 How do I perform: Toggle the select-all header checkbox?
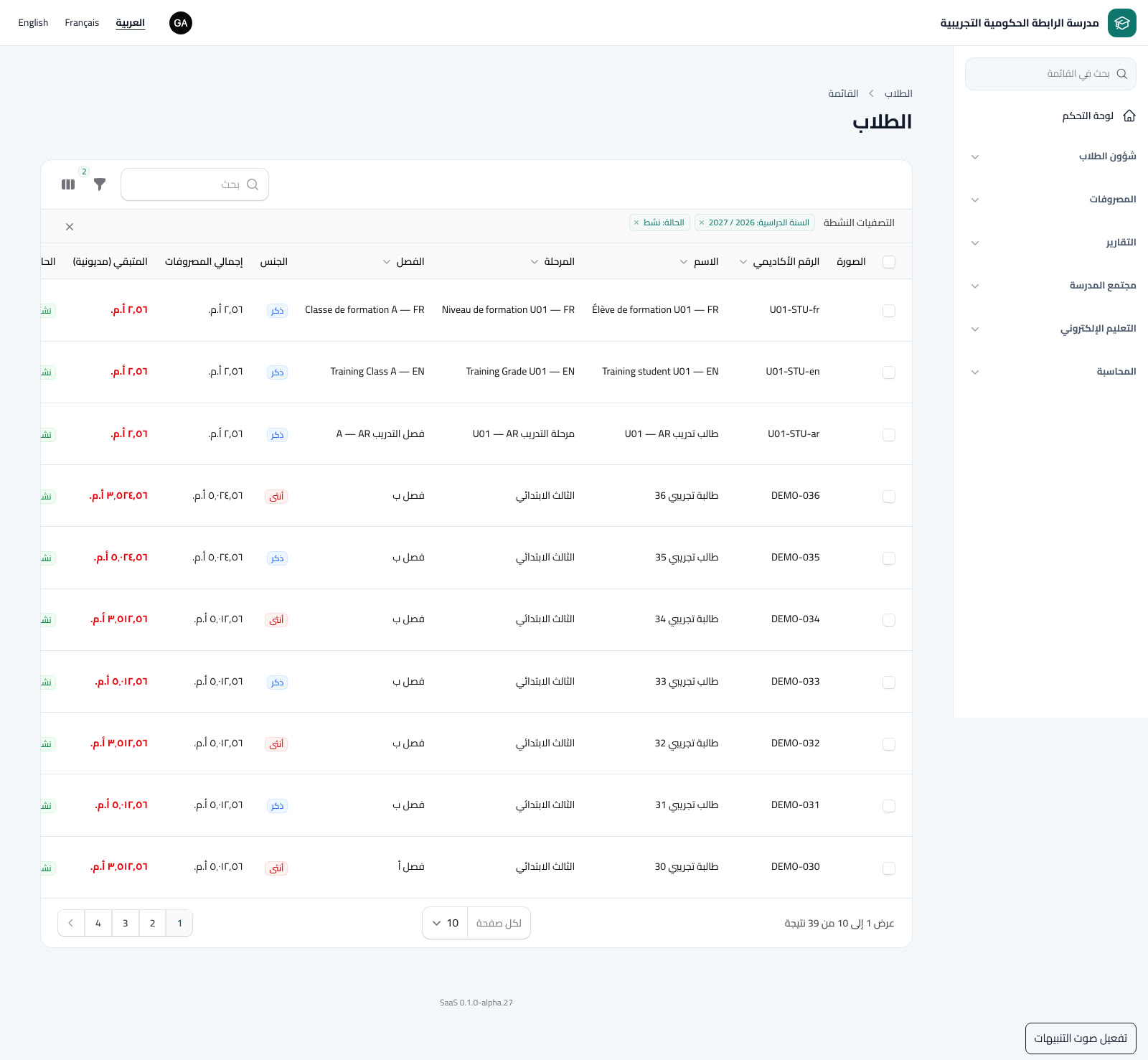pos(889,262)
